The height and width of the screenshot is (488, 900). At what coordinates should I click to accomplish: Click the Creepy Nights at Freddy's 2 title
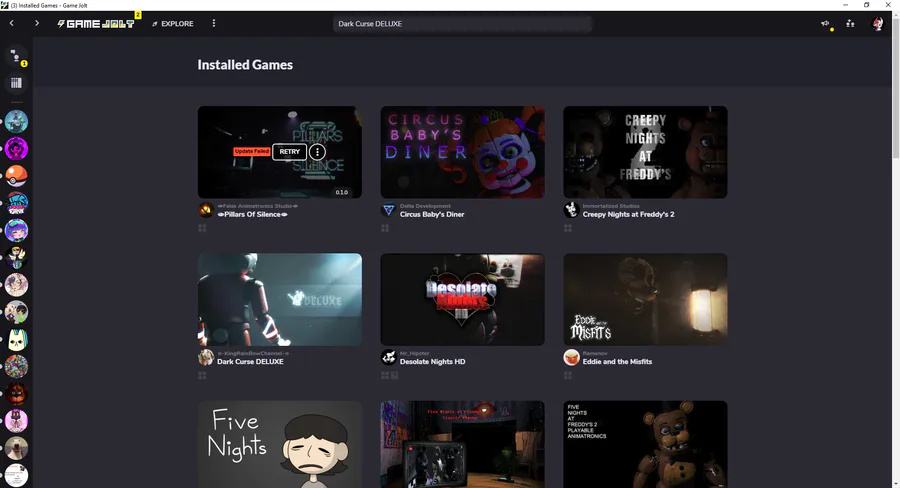tap(629, 214)
